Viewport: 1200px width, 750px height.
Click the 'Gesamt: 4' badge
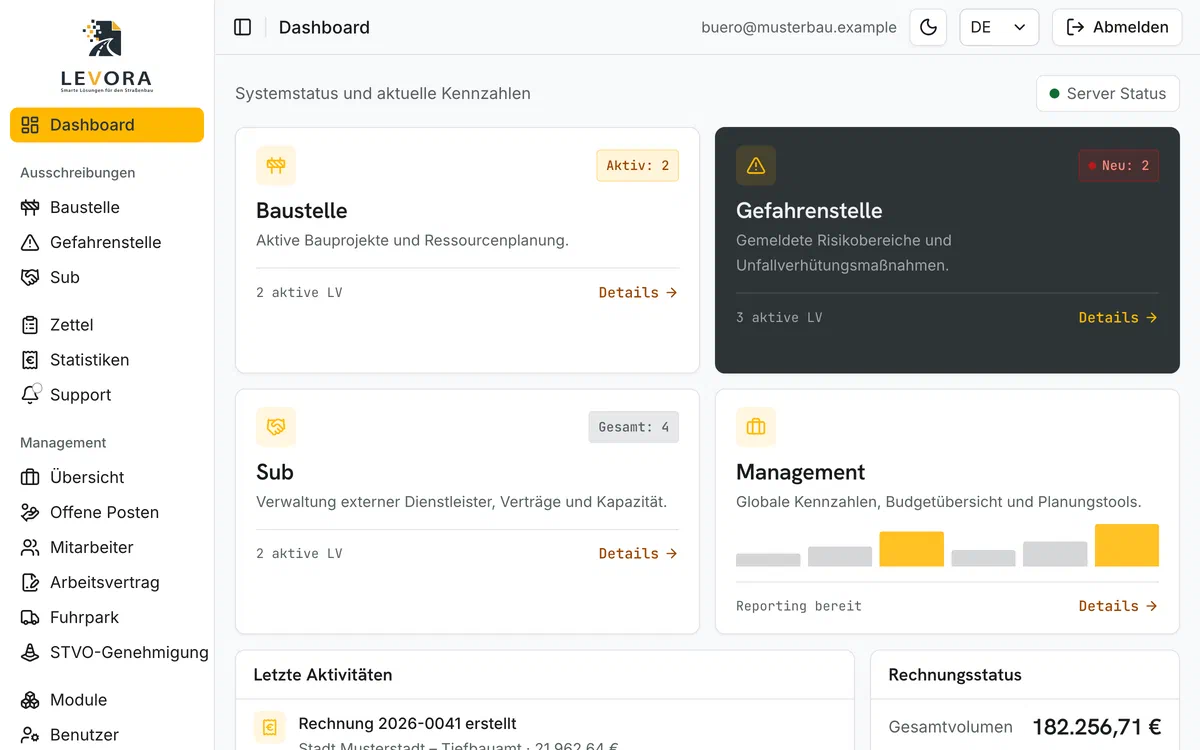coord(634,427)
